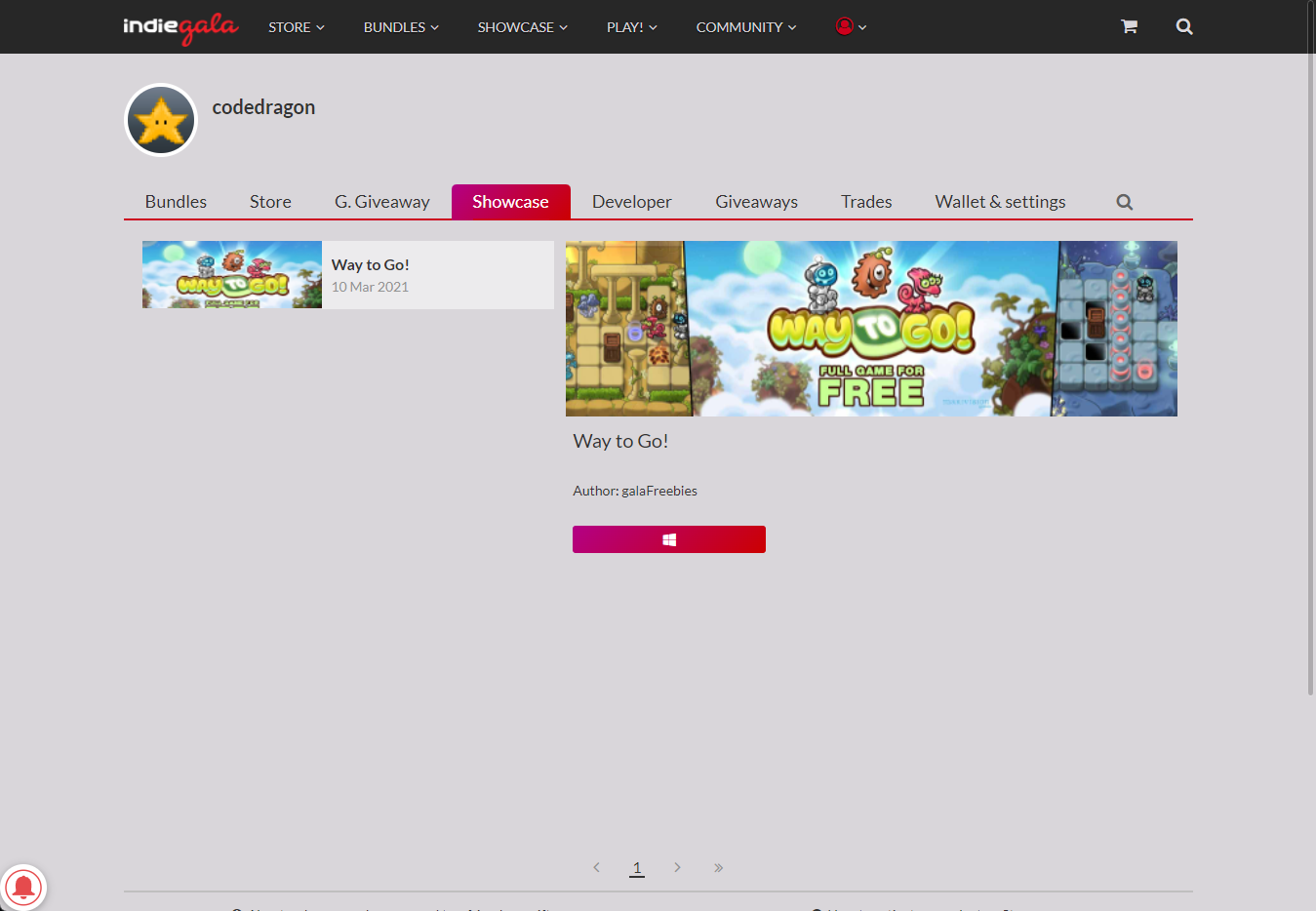The image size is (1316, 911).
Task: Expand the PLAY! dropdown menu
Action: [631, 26]
